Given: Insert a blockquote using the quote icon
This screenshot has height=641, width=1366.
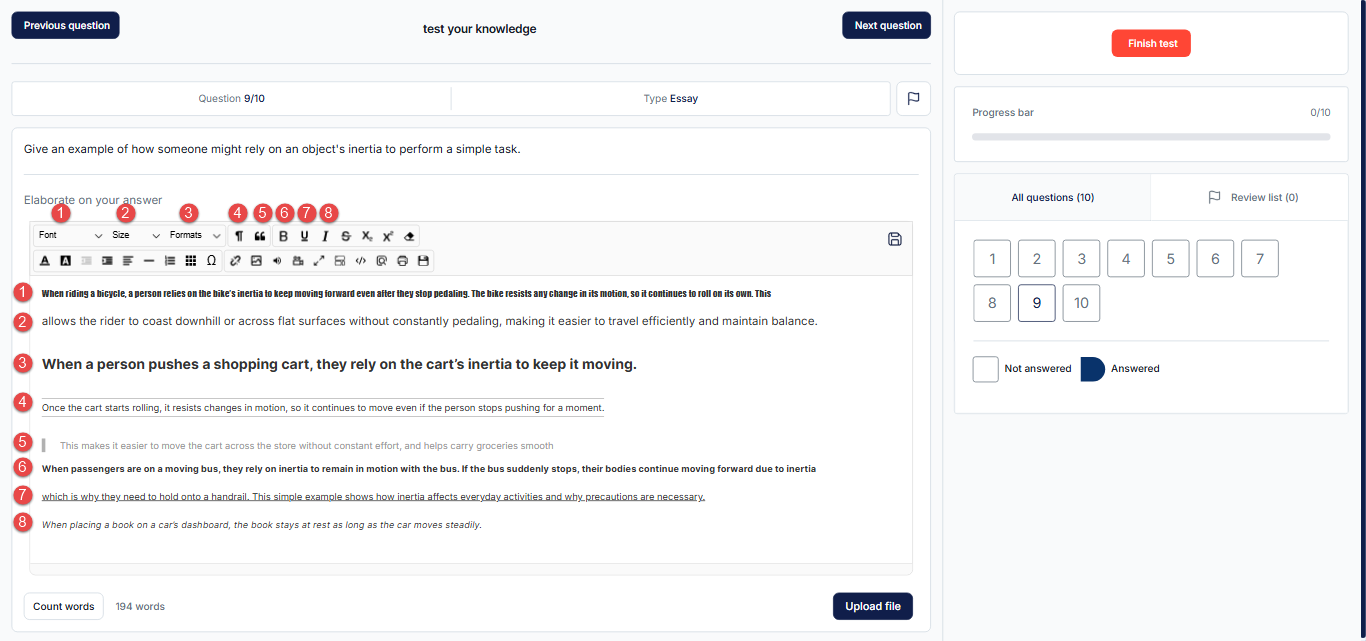Looking at the screenshot, I should (260, 236).
